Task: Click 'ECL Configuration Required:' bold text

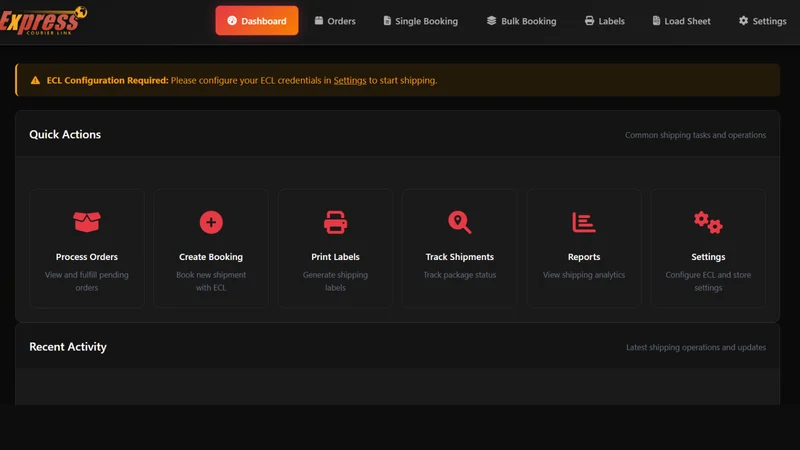Action: point(107,80)
